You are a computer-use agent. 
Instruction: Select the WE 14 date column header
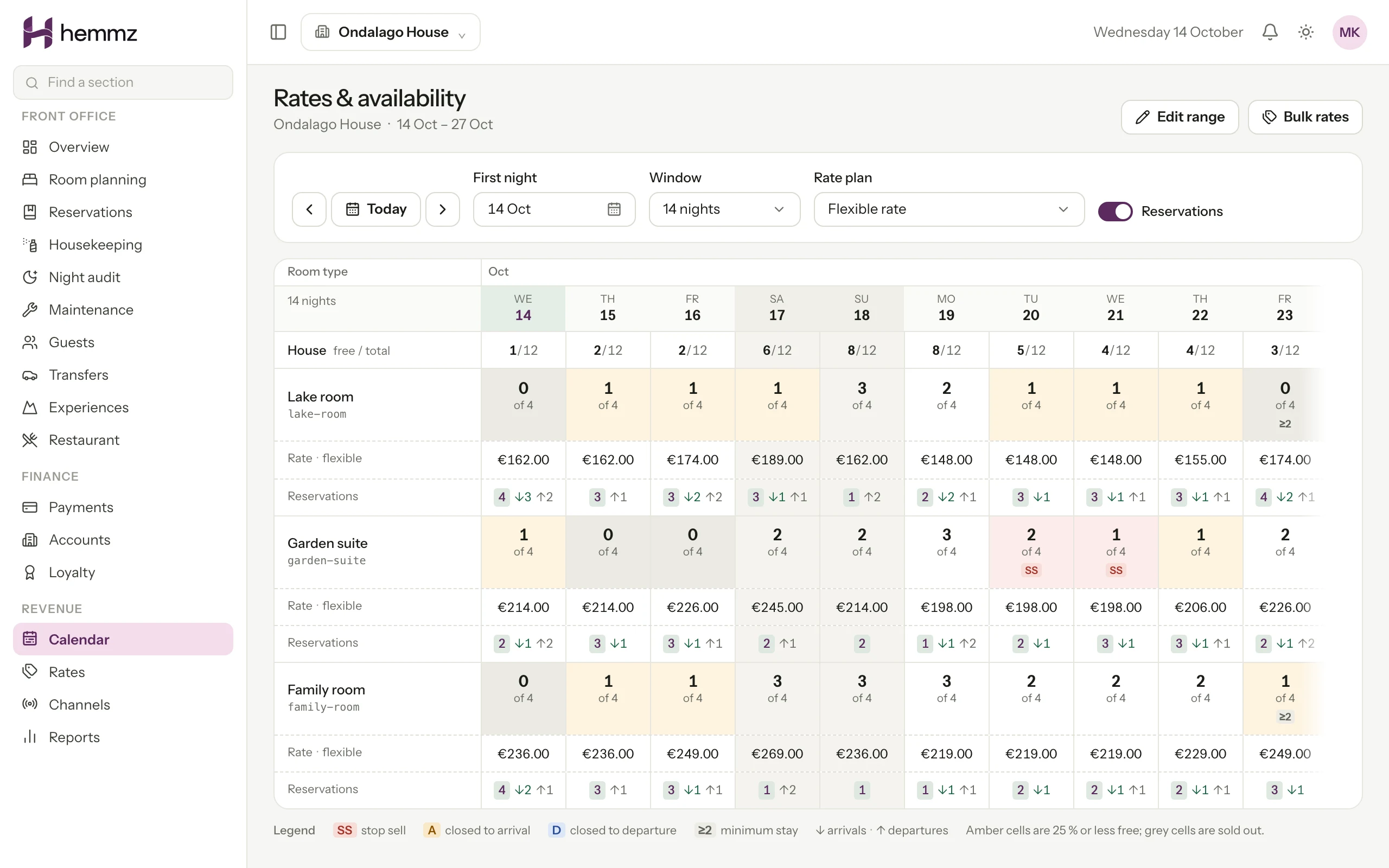tap(523, 308)
